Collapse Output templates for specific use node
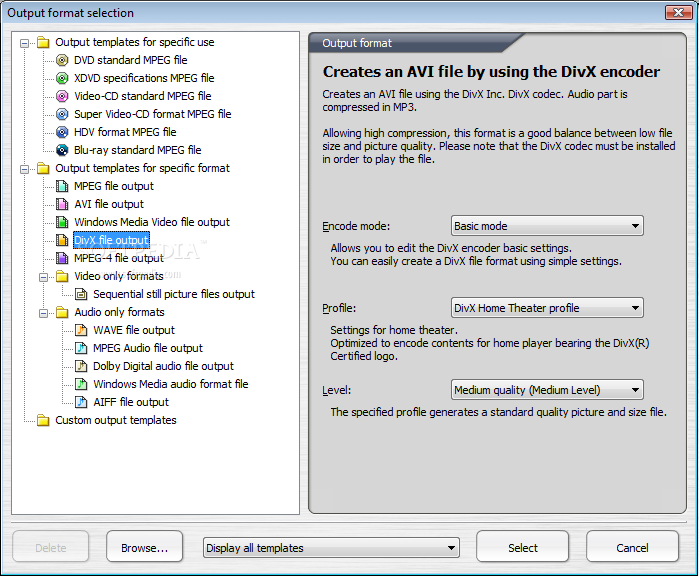 pyautogui.click(x=25, y=43)
